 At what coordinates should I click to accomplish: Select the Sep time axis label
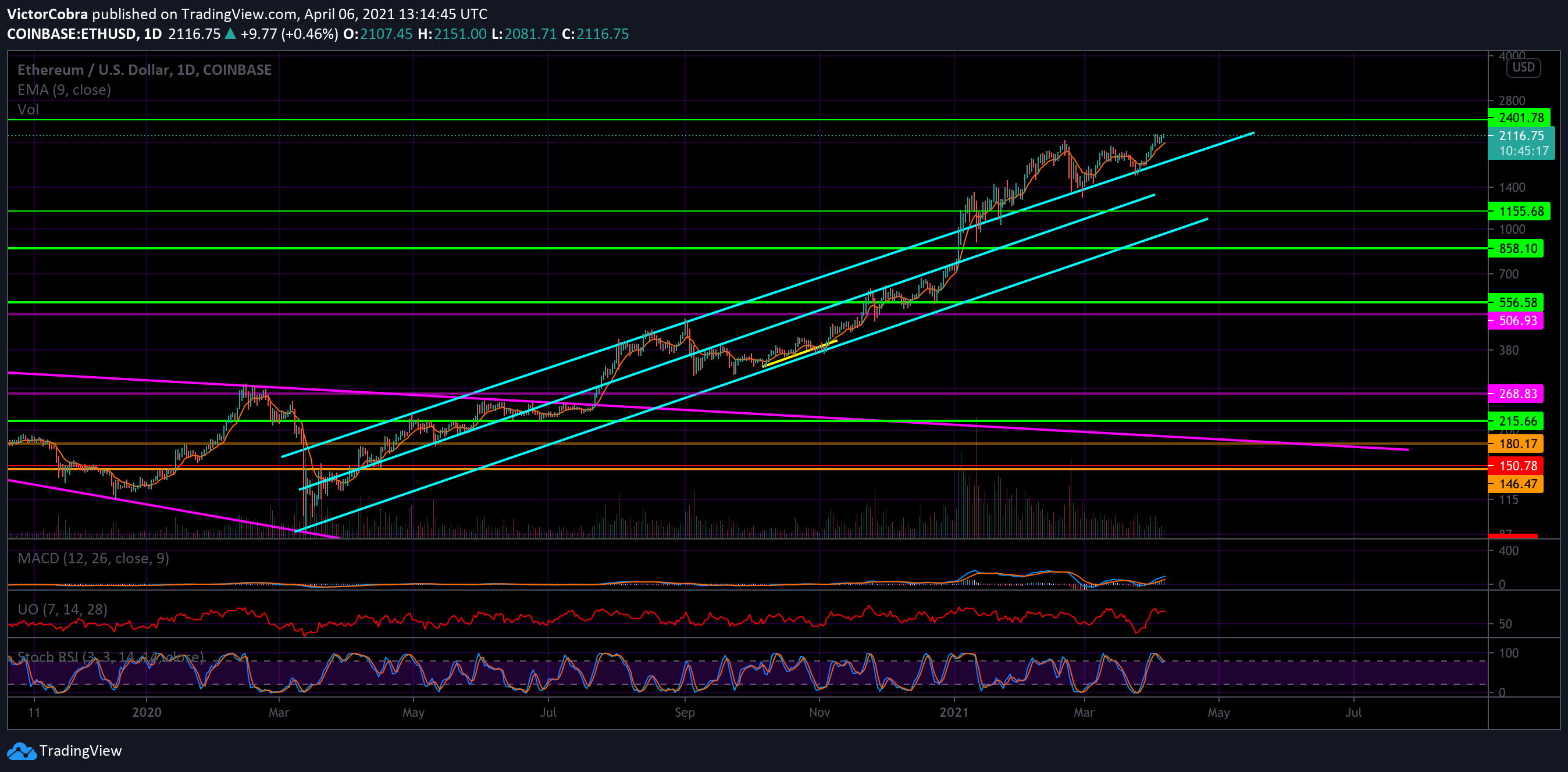pyautogui.click(x=685, y=712)
